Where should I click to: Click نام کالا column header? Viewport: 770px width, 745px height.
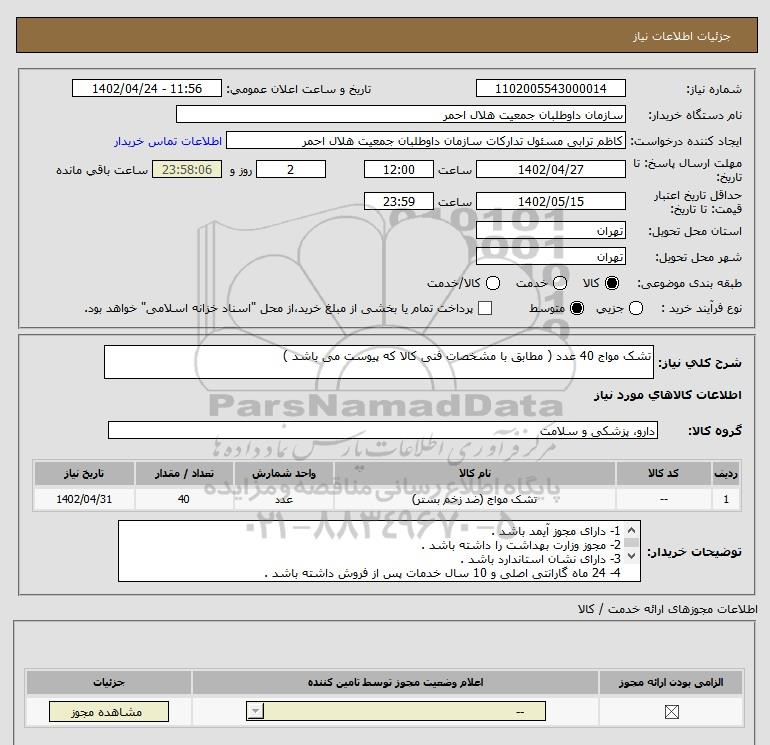coord(474,473)
